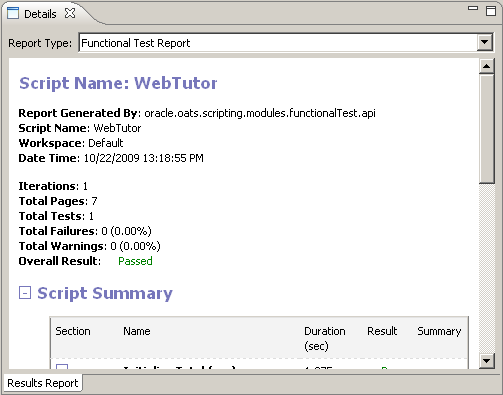
Task: Click the Total Pages: 7 line
Action: click(x=58, y=201)
